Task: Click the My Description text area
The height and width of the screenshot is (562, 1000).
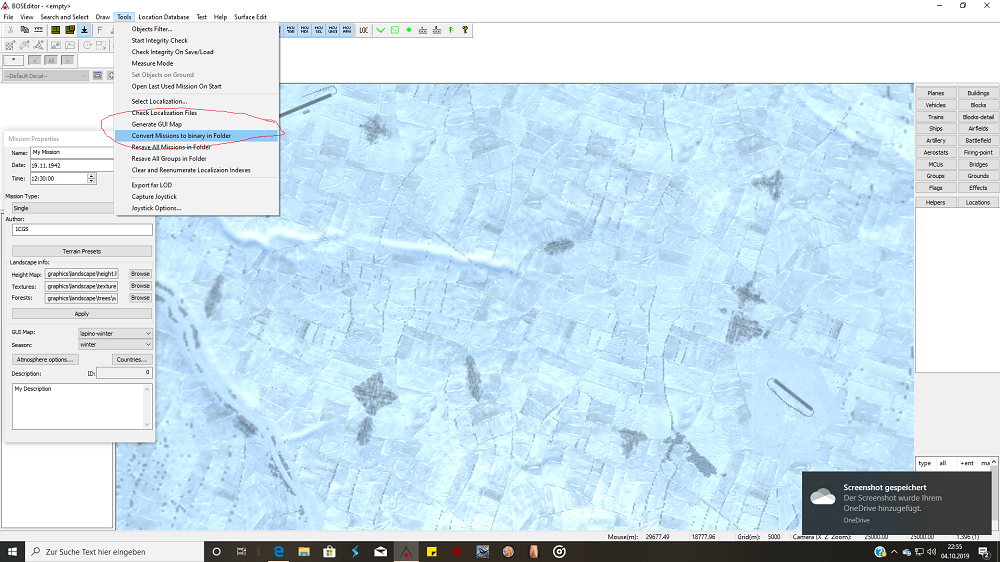Action: click(82, 406)
